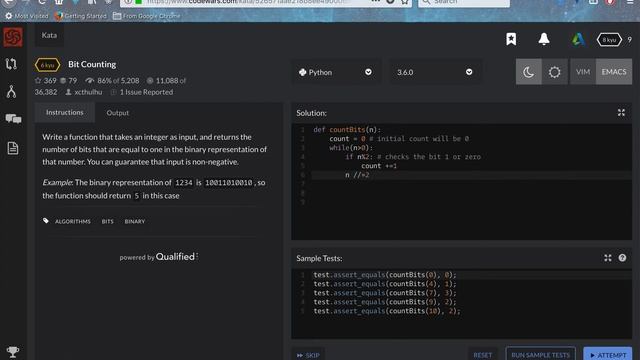Open the From Google Chrome bookmarks folder
The image size is (640, 360).
[x=147, y=16]
